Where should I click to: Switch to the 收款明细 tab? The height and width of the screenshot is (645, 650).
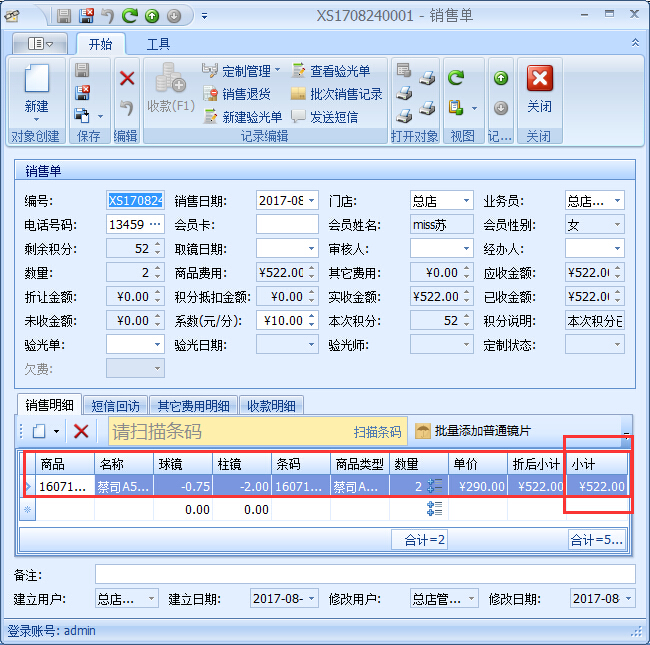click(x=271, y=405)
